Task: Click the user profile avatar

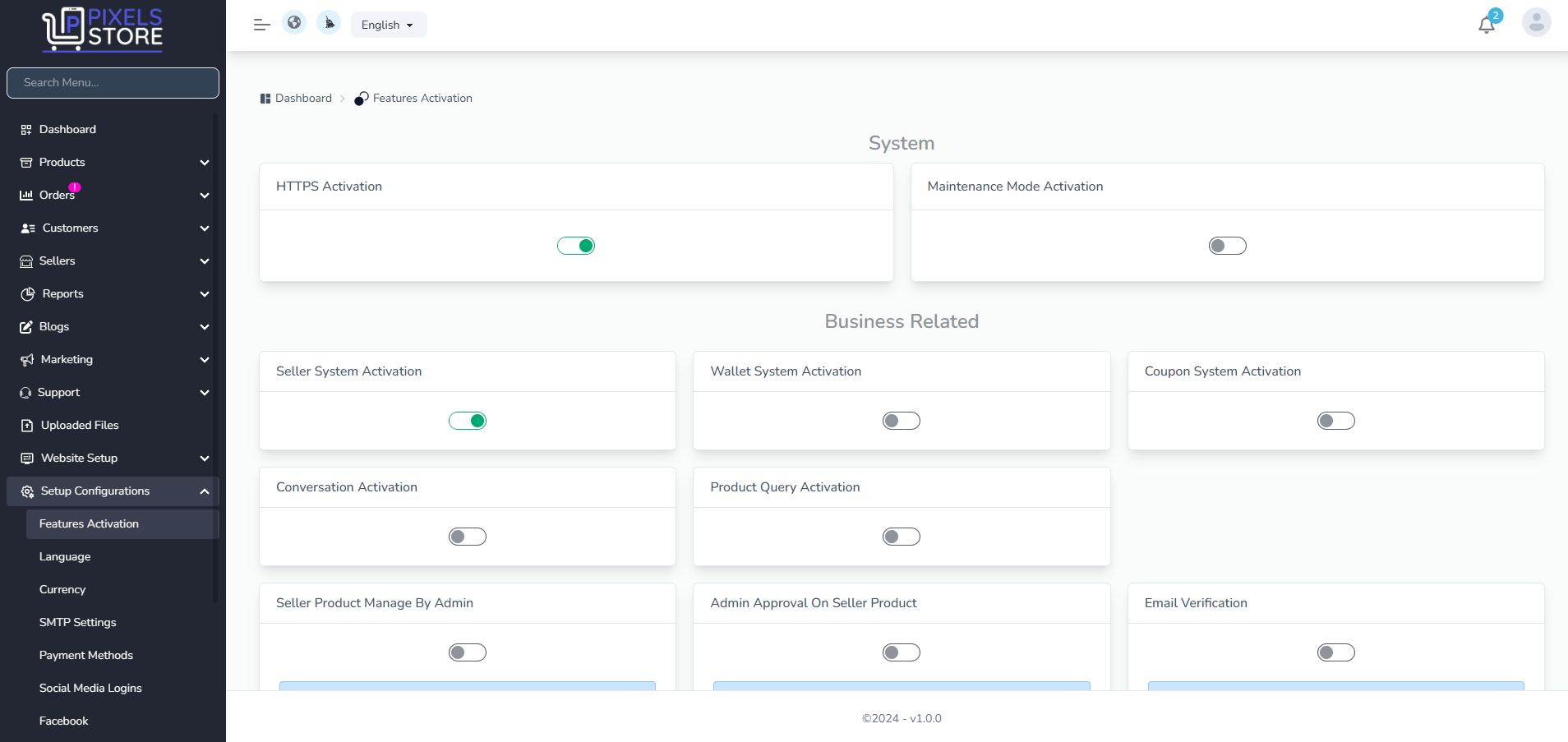Action: coord(1536,23)
